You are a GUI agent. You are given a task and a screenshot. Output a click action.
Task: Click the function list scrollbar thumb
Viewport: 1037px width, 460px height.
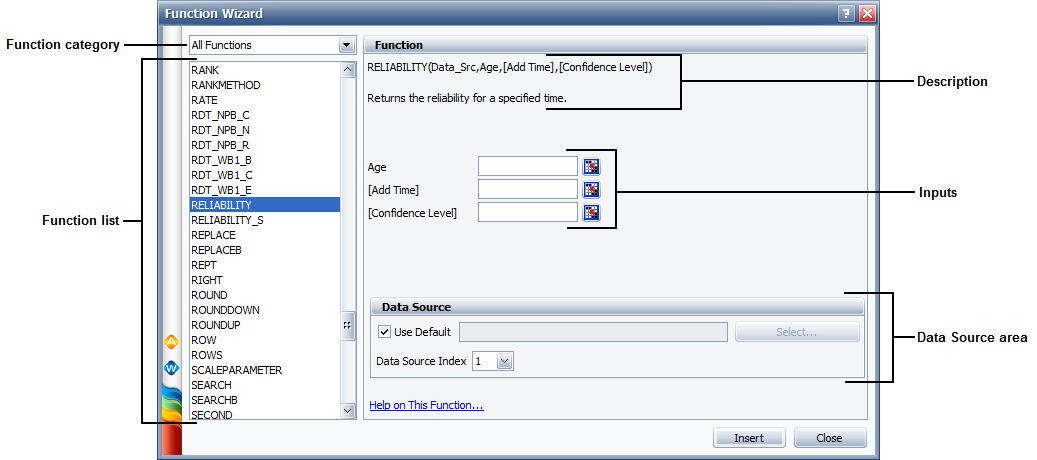(x=348, y=325)
